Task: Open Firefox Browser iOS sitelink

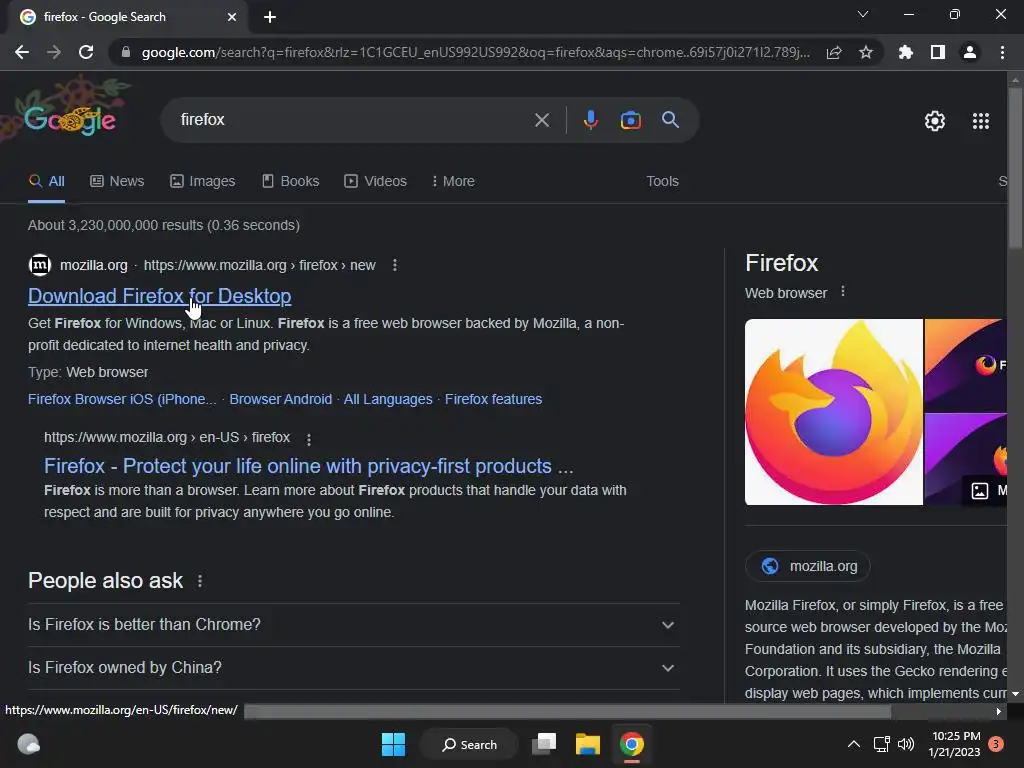Action: tap(122, 399)
